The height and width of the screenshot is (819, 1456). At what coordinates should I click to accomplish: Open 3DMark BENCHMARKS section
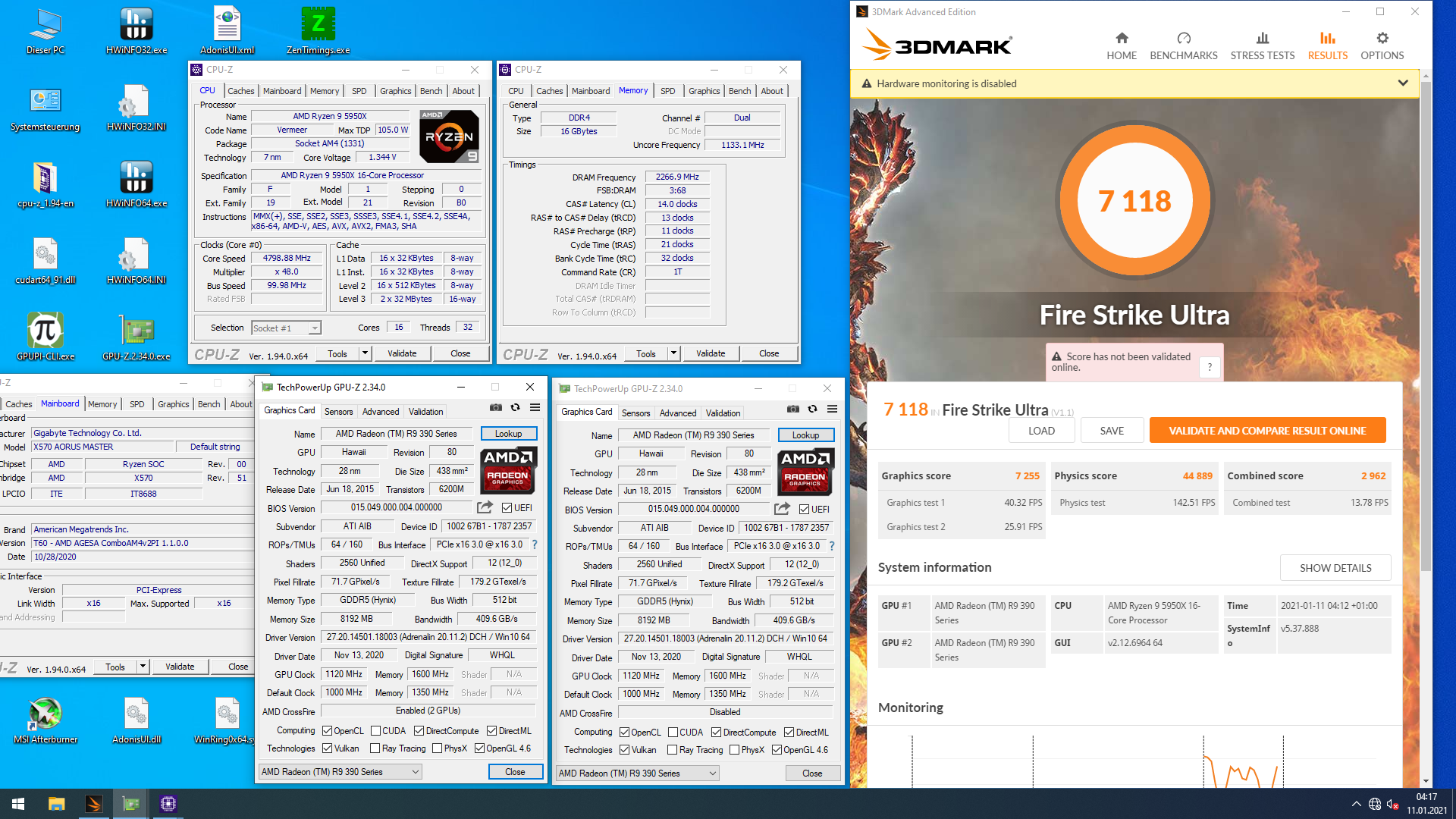pos(1183,45)
